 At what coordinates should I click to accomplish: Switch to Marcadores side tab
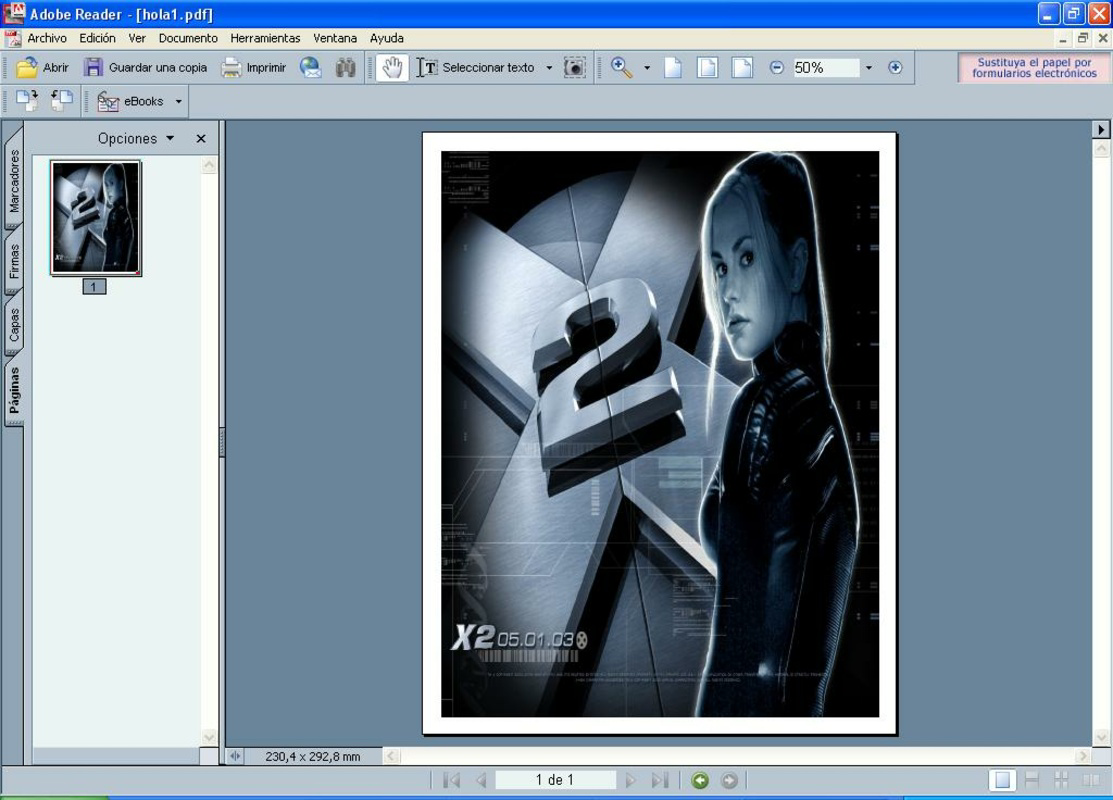click(14, 181)
